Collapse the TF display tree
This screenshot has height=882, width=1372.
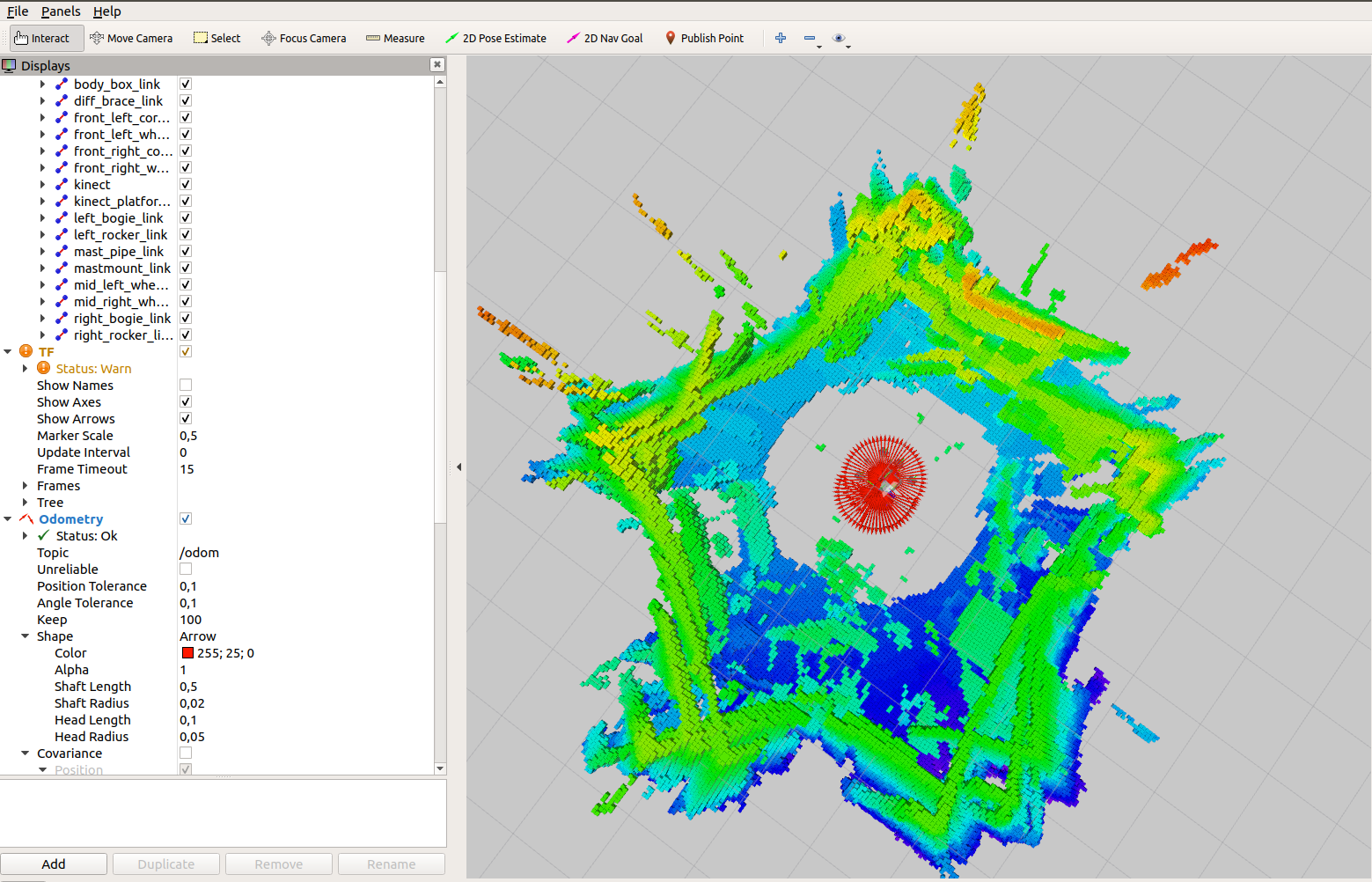tap(8, 351)
